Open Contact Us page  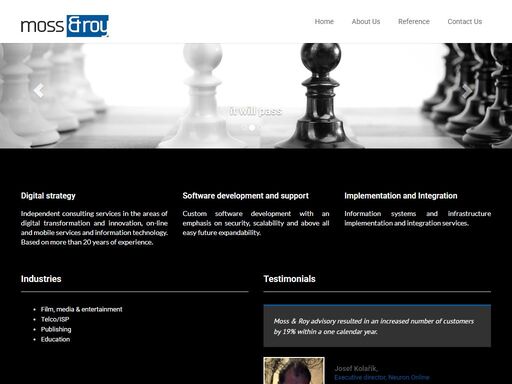(465, 22)
